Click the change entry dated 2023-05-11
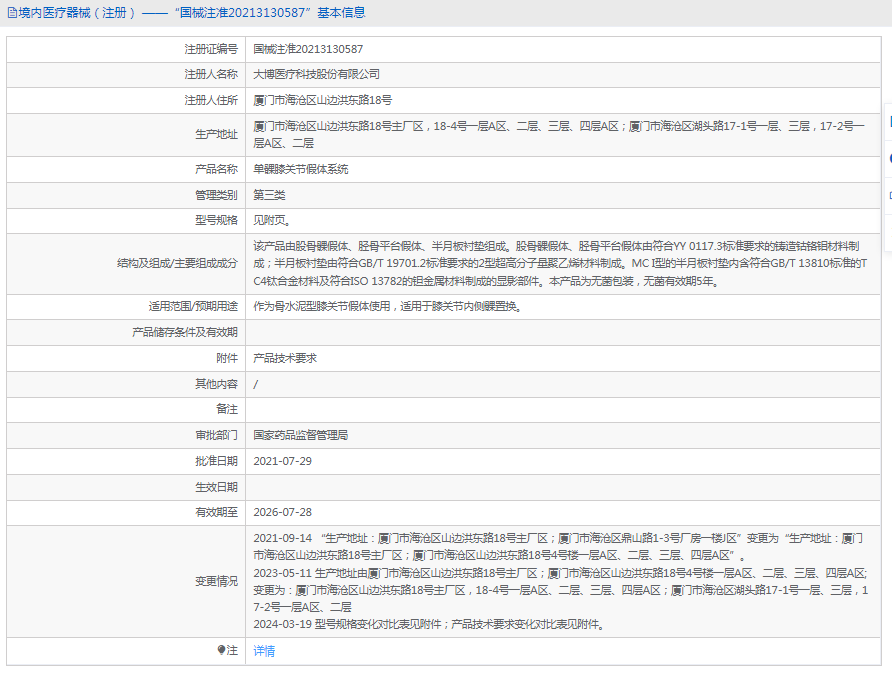Screen dimensions: 892x674 pos(561,590)
